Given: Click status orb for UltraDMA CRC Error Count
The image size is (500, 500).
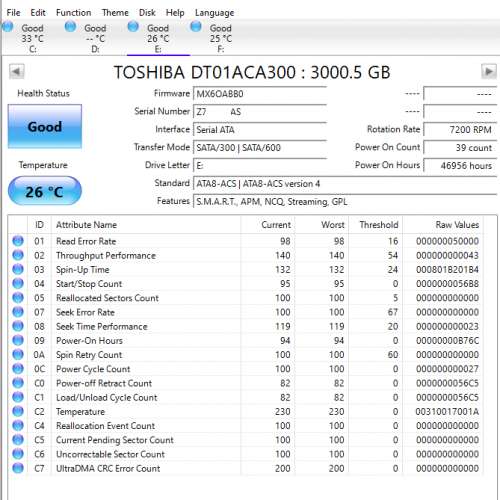Looking at the screenshot, I should 18,468.
